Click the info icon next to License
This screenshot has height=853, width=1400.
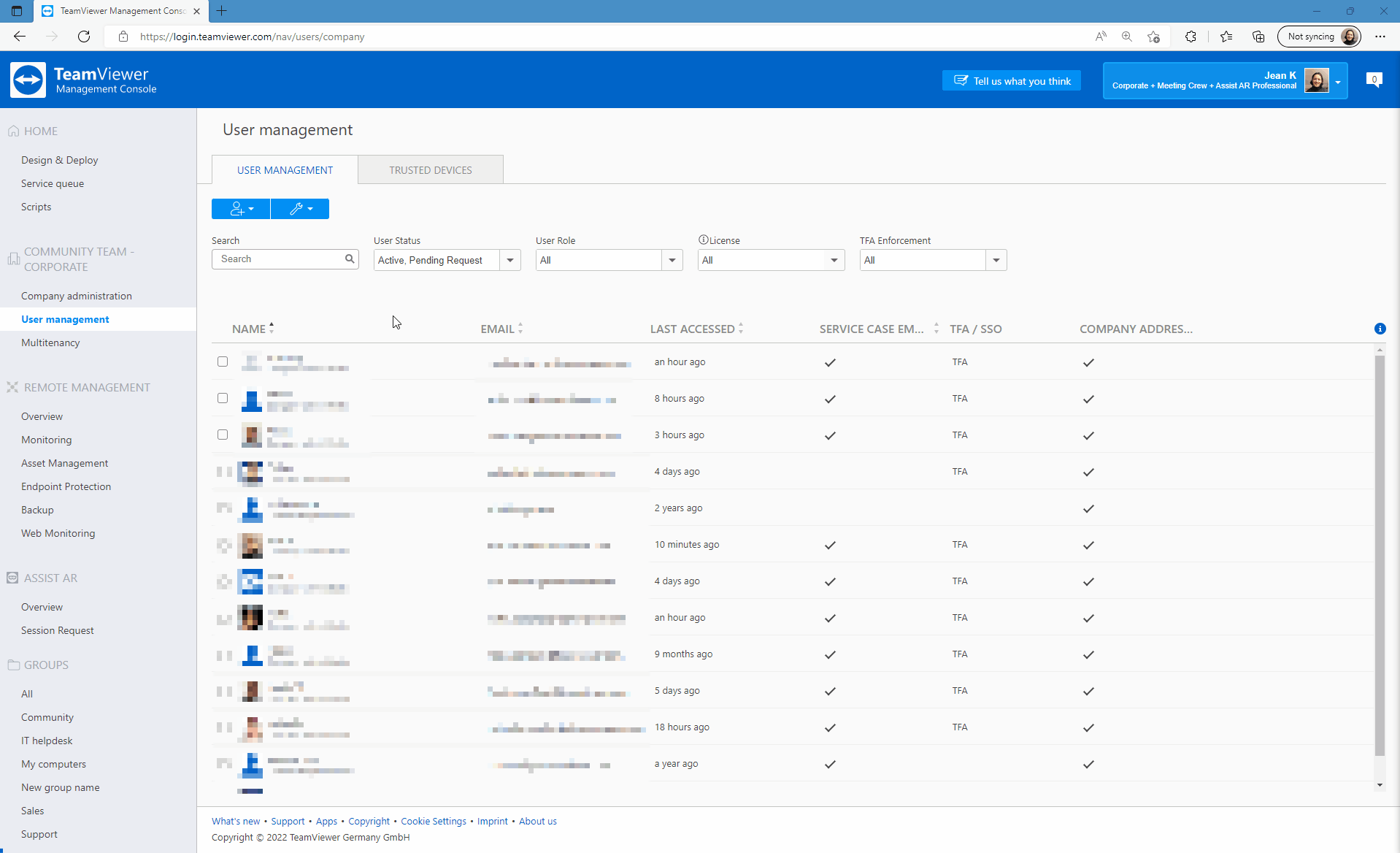click(x=702, y=239)
